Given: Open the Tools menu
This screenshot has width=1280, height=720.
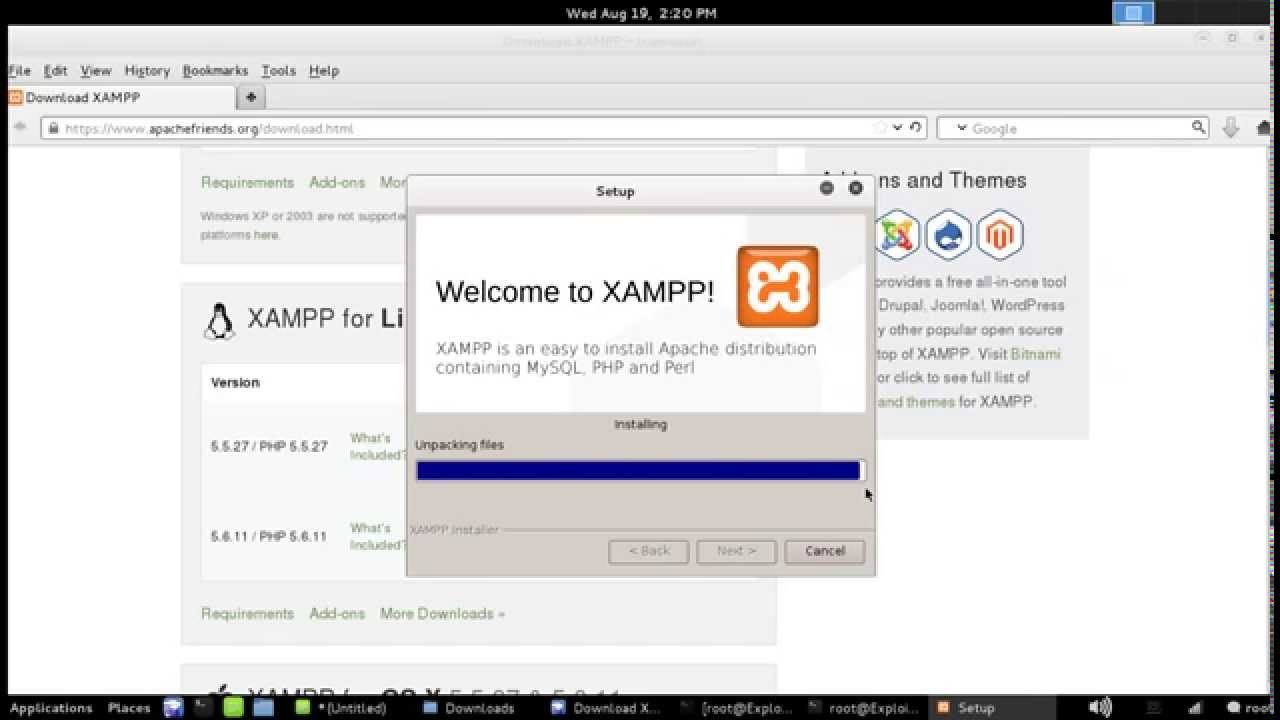Looking at the screenshot, I should coord(278,70).
